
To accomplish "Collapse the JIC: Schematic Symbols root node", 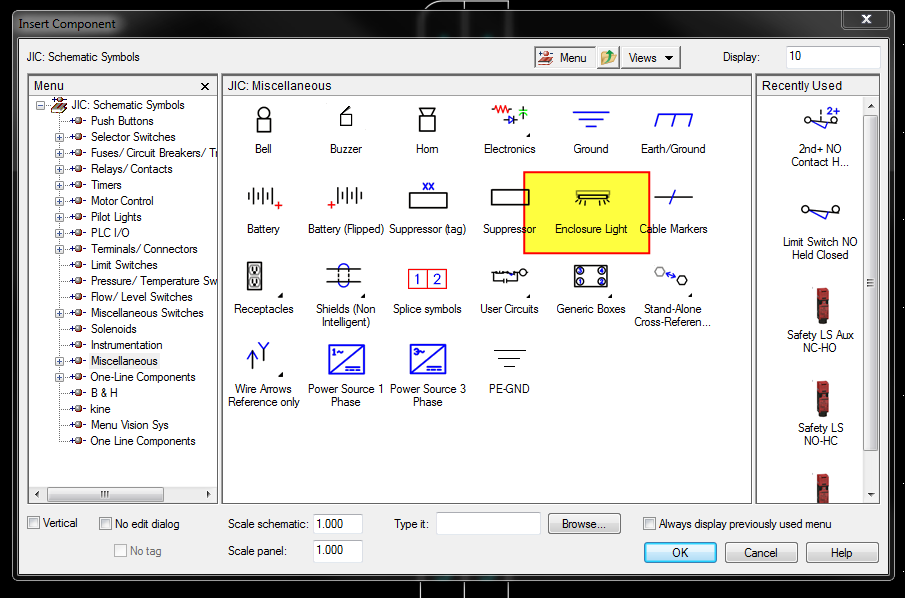I will tap(40, 105).
